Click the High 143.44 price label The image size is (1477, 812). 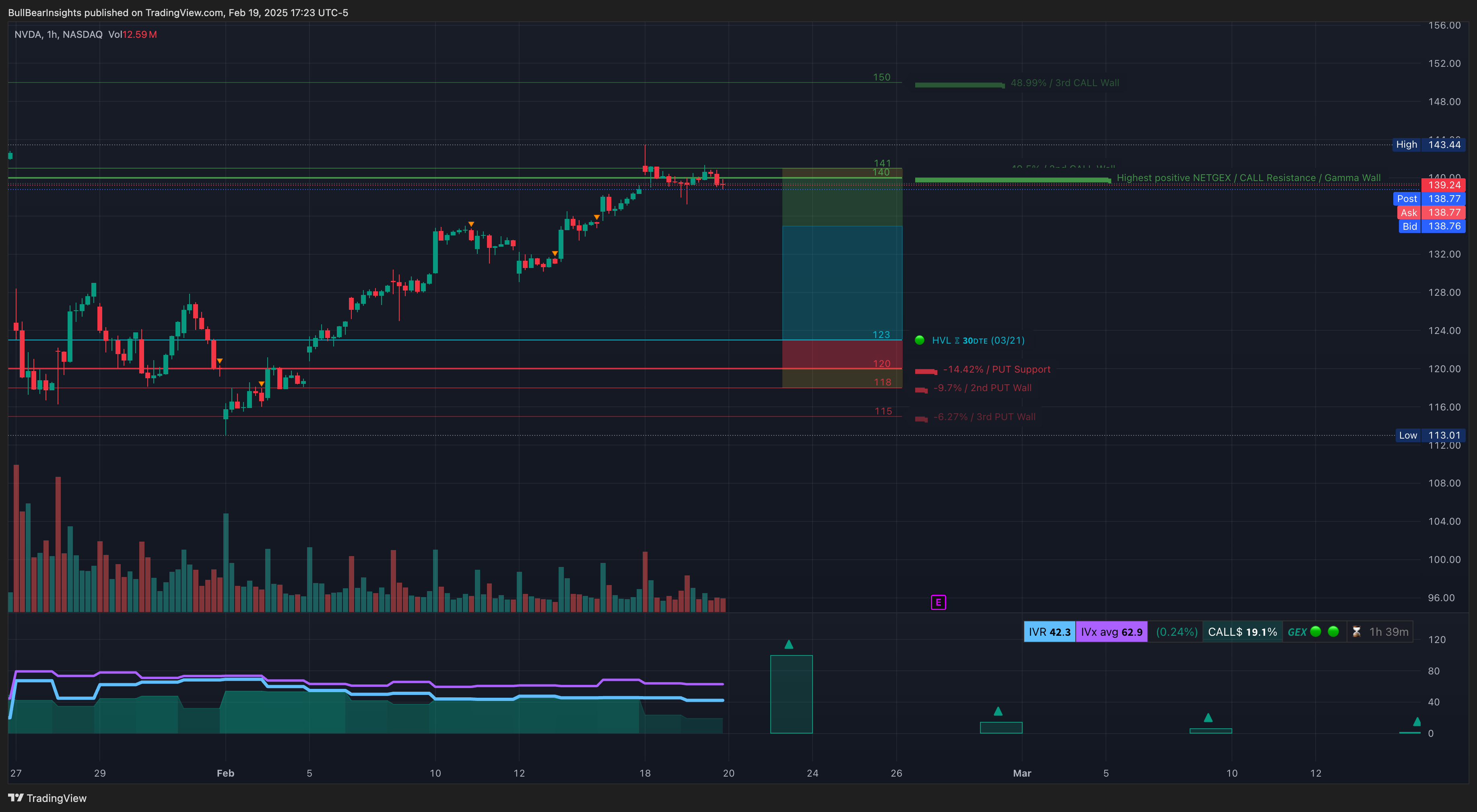[x=1429, y=144]
